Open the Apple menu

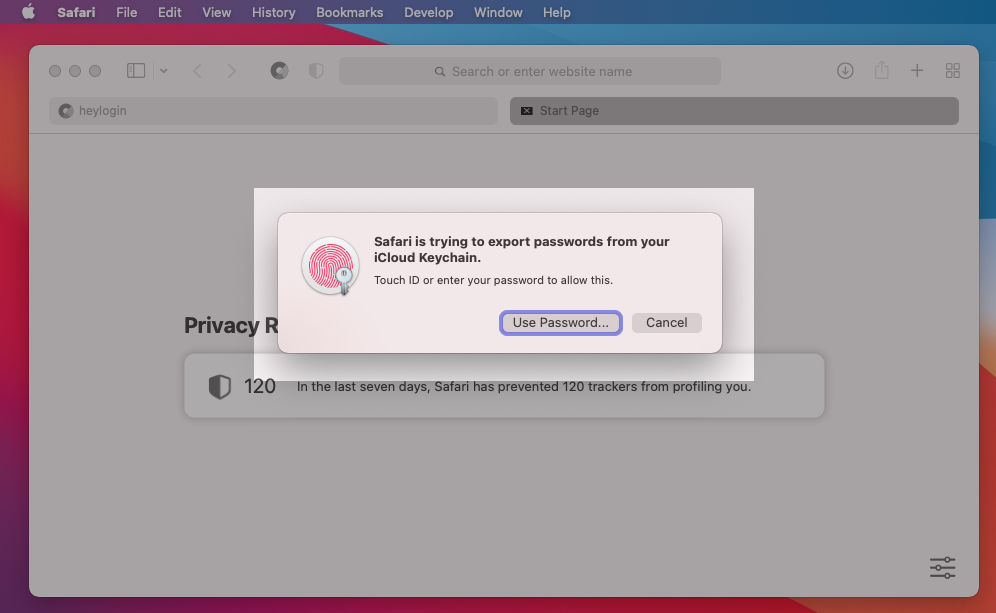click(28, 12)
